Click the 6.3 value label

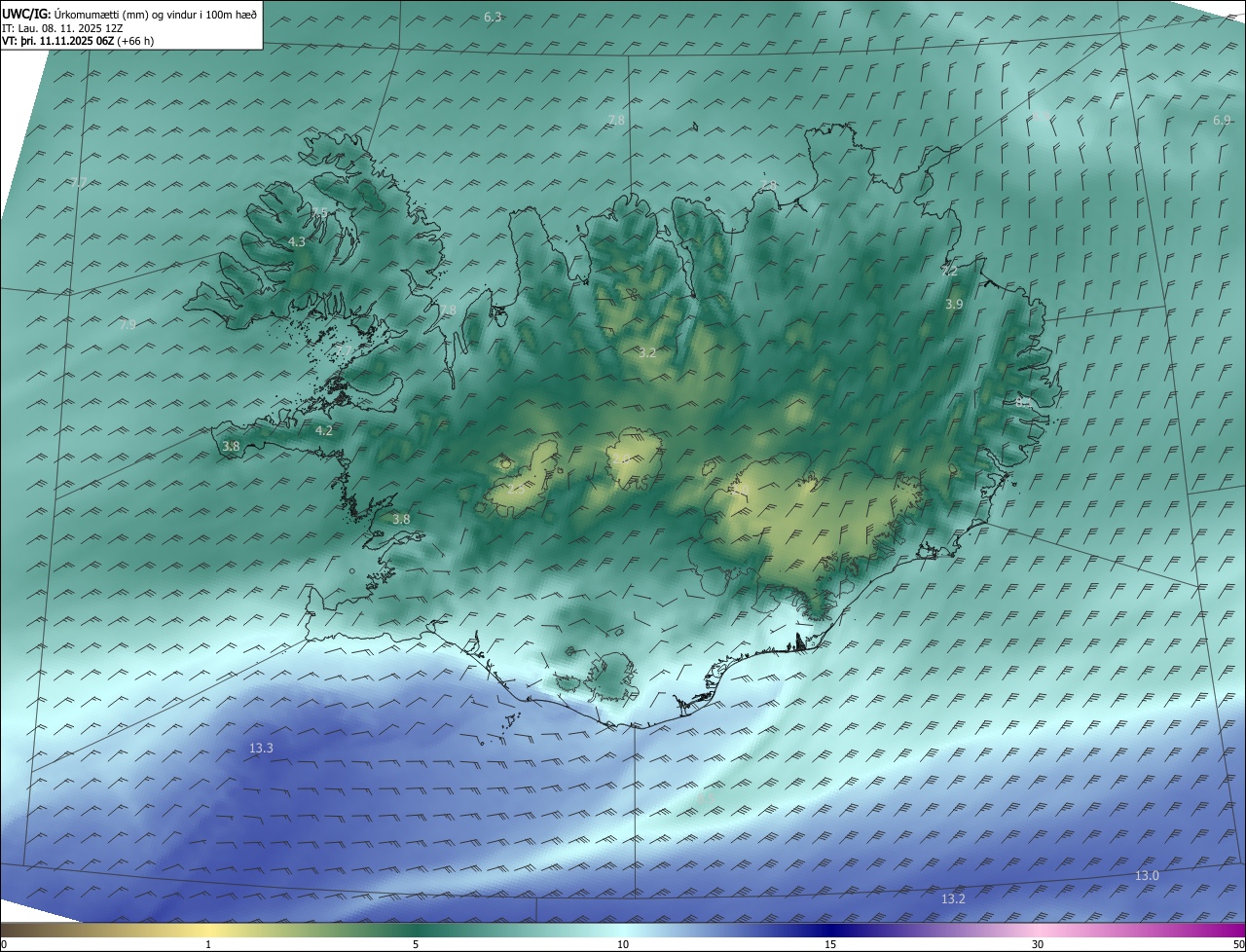[x=493, y=18]
